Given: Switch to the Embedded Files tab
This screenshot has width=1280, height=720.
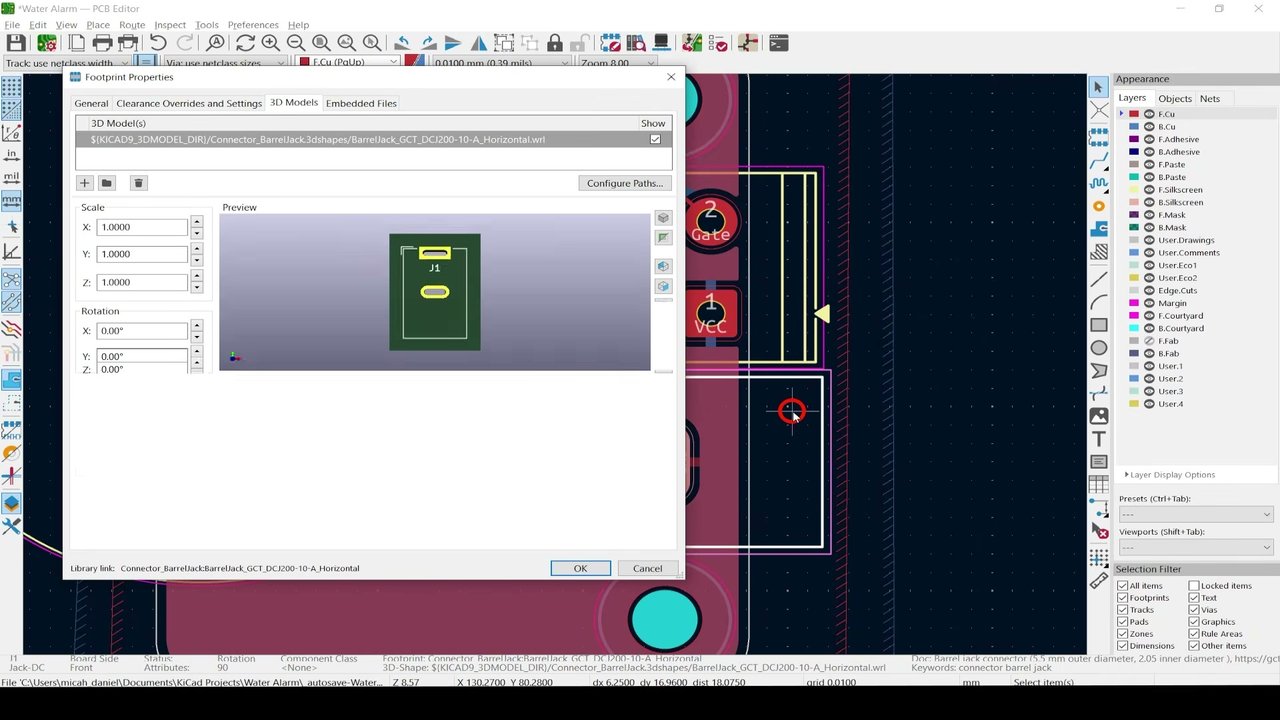Looking at the screenshot, I should [361, 103].
